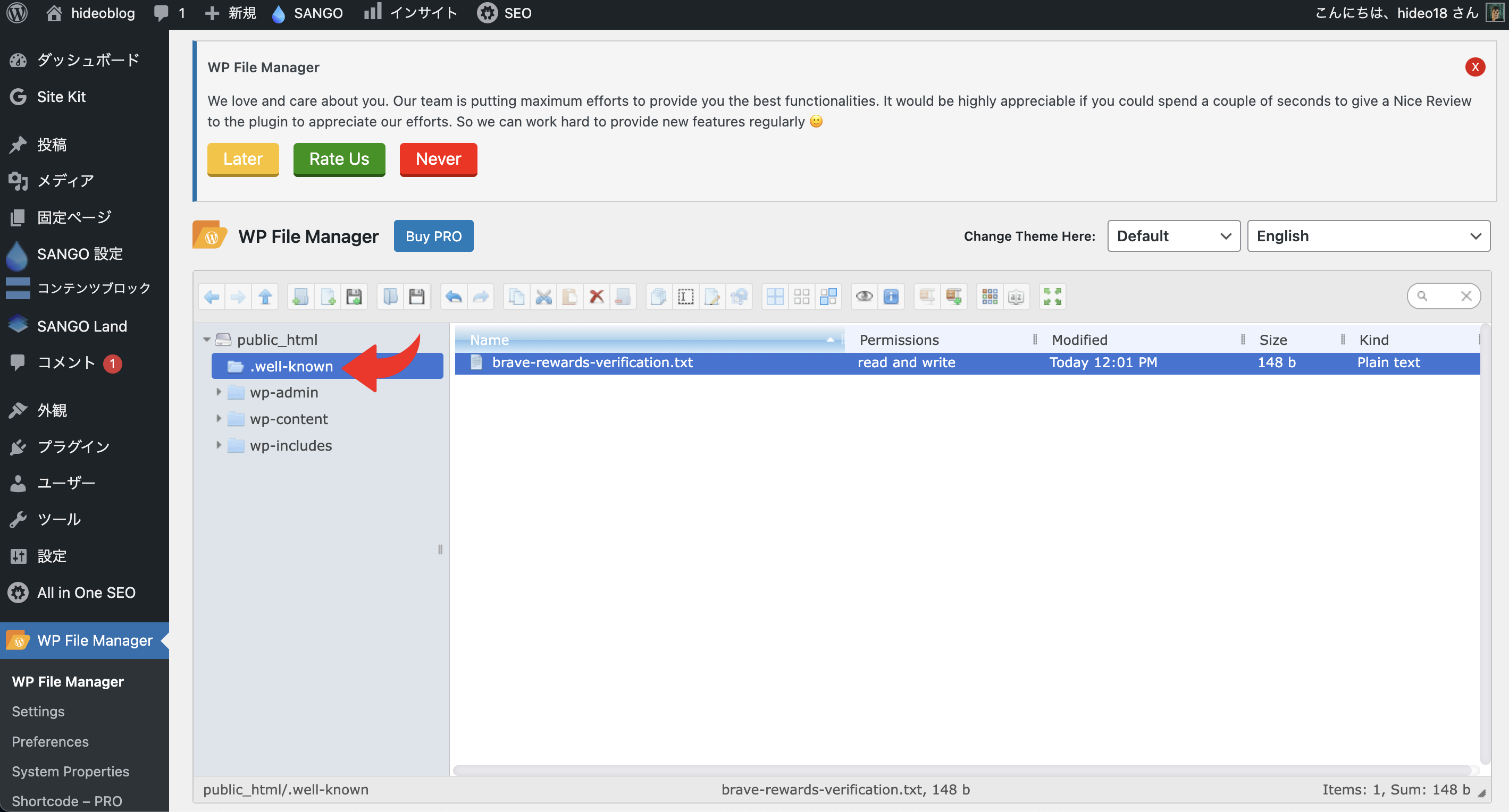
Task: Expand the wp-content folder arrow
Action: (219, 419)
